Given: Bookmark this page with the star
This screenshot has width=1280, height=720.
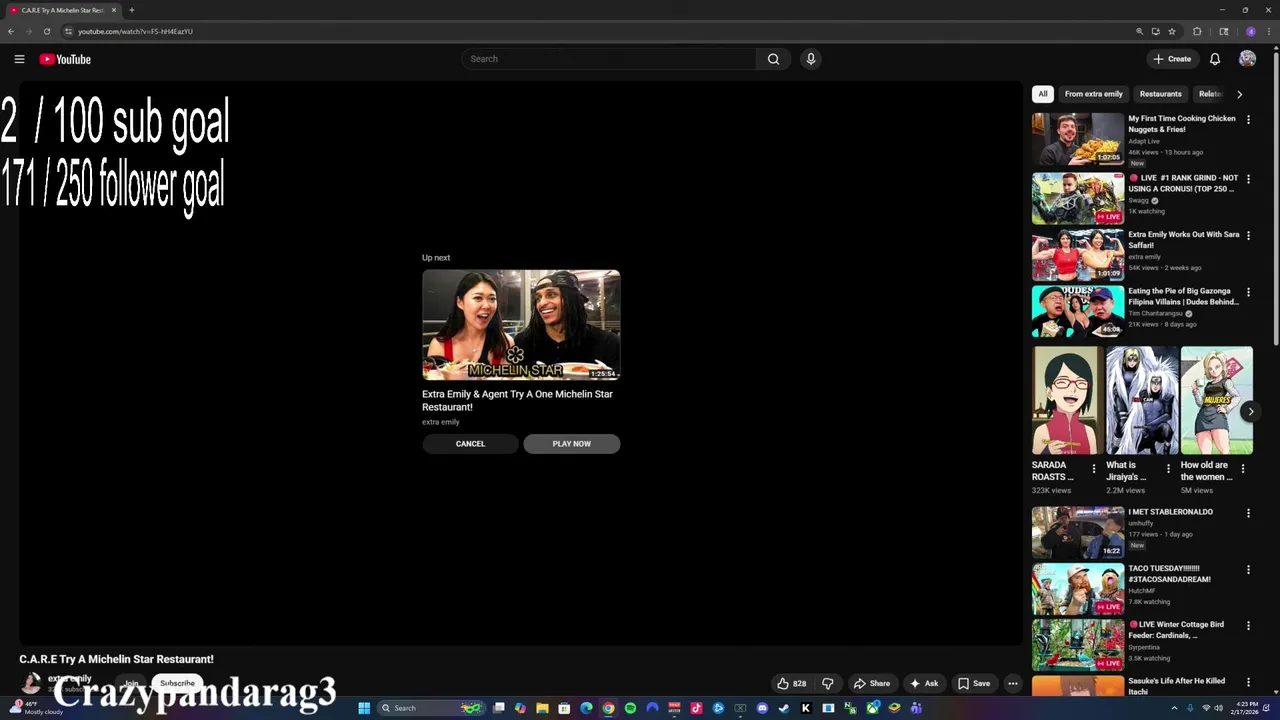Looking at the screenshot, I should tap(1172, 31).
